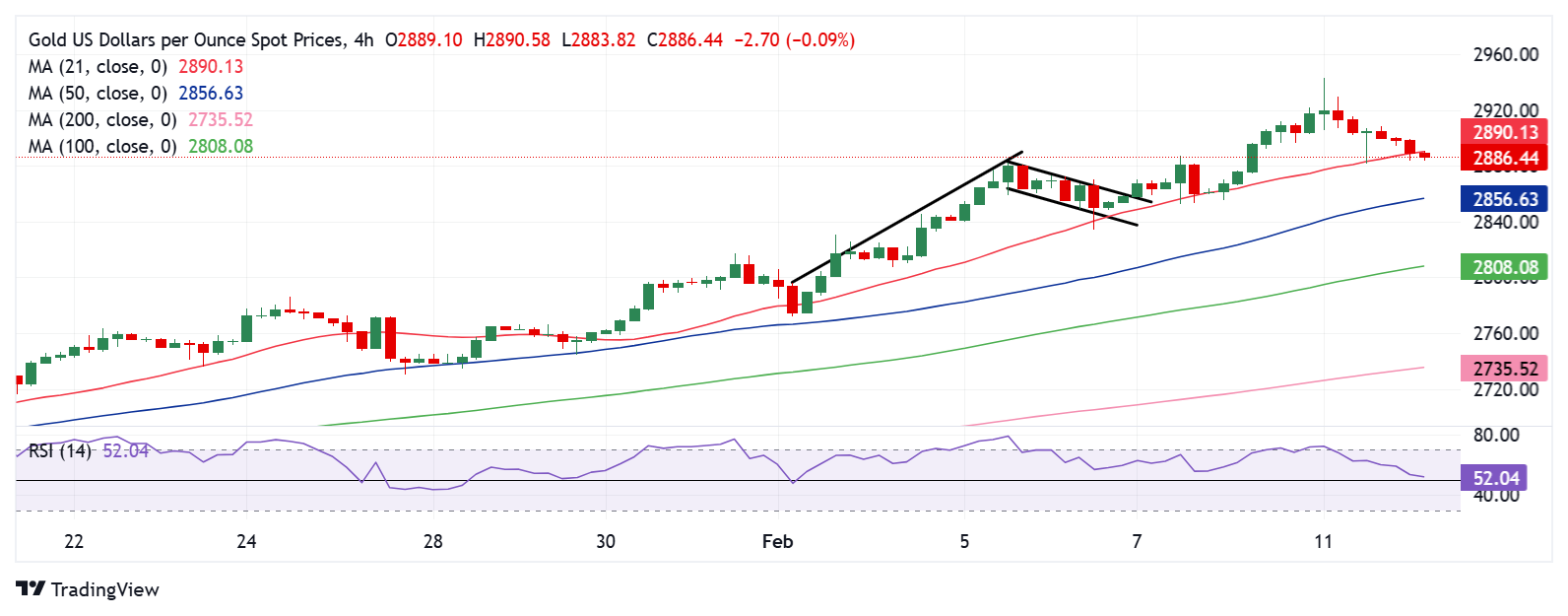
Task: Open the 4h timeframe interval label
Action: pyautogui.click(x=363, y=40)
